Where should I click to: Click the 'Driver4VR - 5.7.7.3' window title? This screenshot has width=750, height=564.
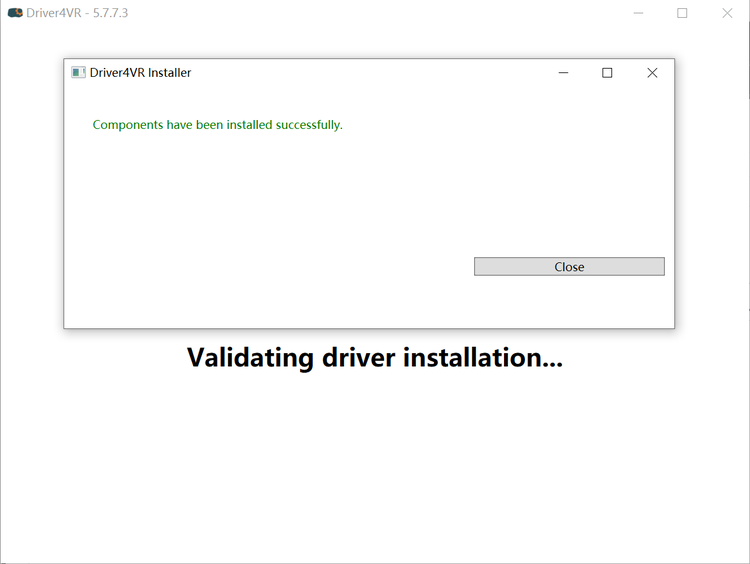point(77,13)
